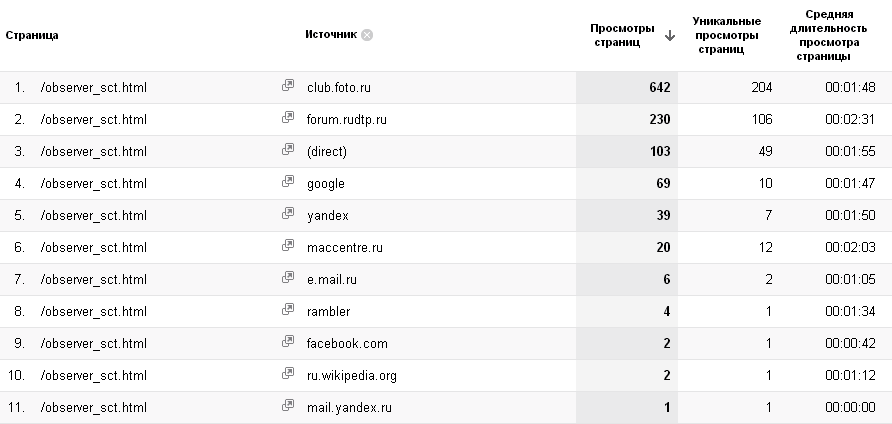The width and height of the screenshot is (892, 424).
Task: Remove the Источник dimension with the x icon
Action: 367,35
